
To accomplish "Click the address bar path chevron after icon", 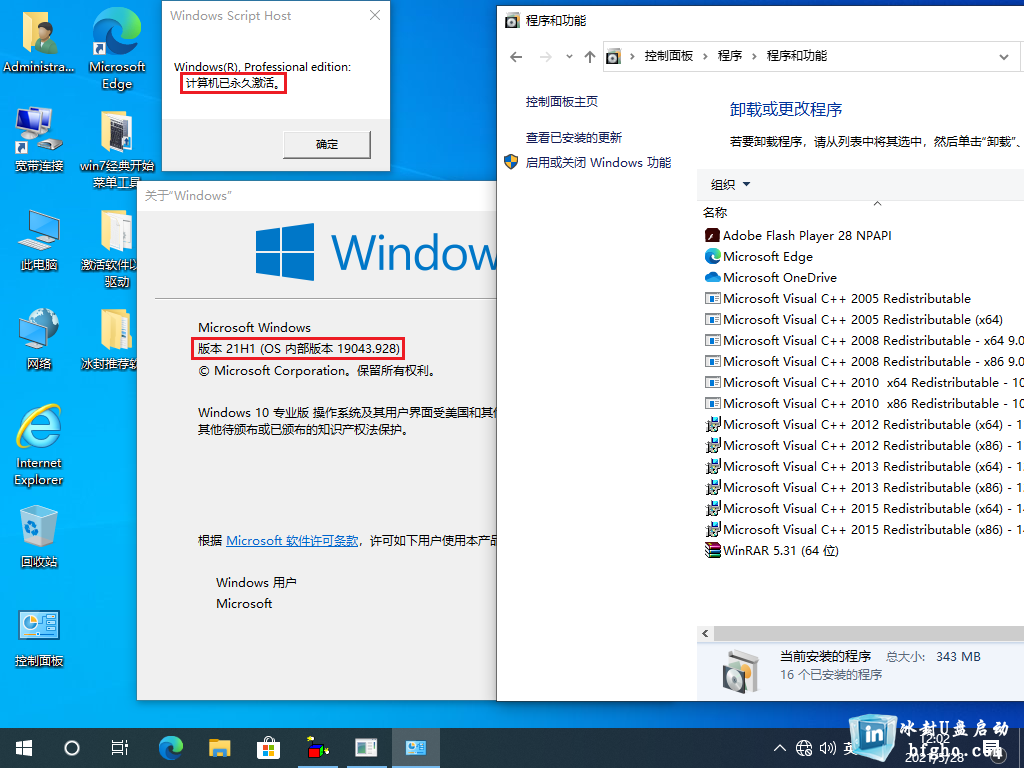I will [x=632, y=57].
